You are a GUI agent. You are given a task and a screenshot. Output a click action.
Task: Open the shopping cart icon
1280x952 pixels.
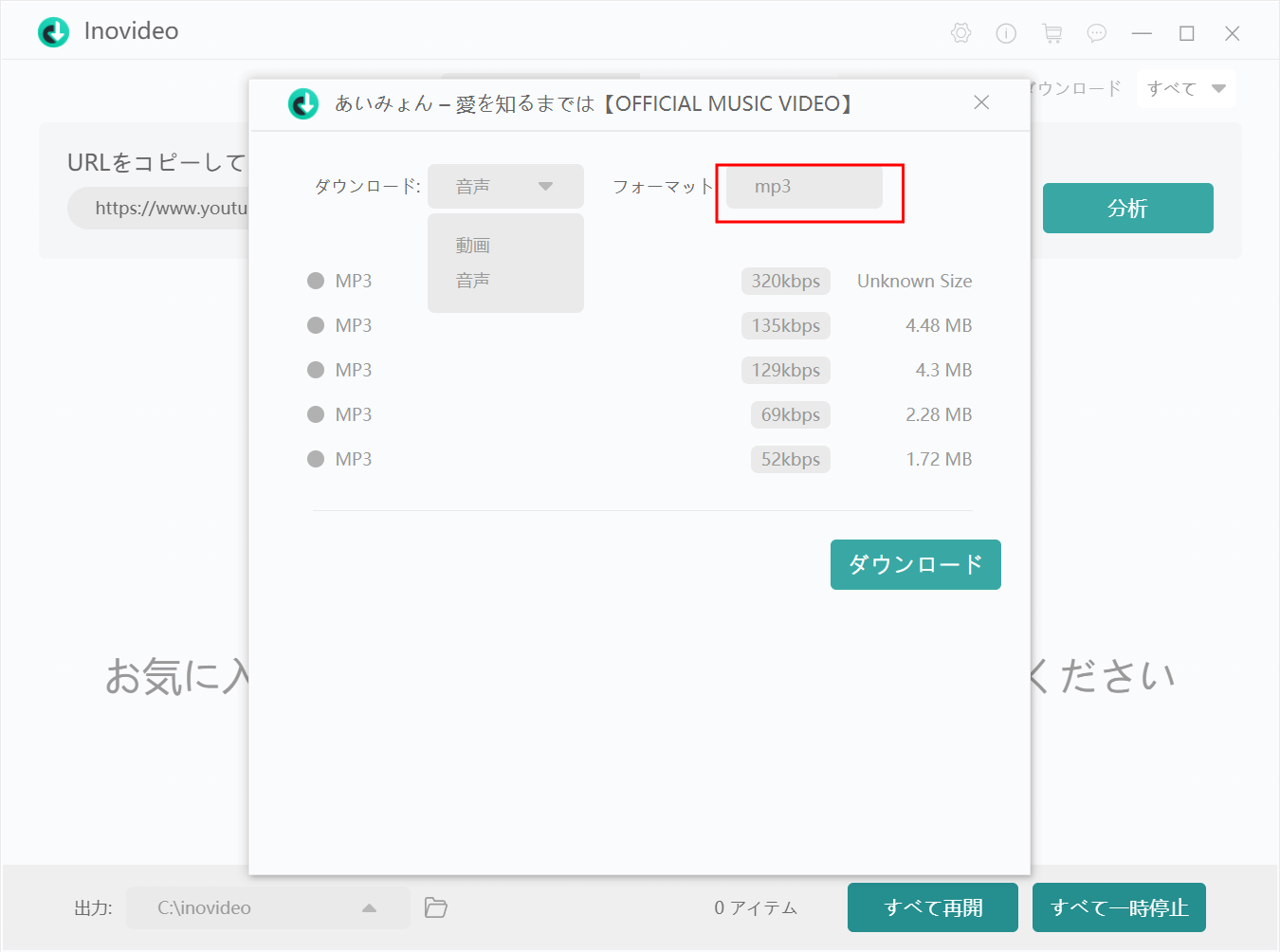tap(1051, 33)
